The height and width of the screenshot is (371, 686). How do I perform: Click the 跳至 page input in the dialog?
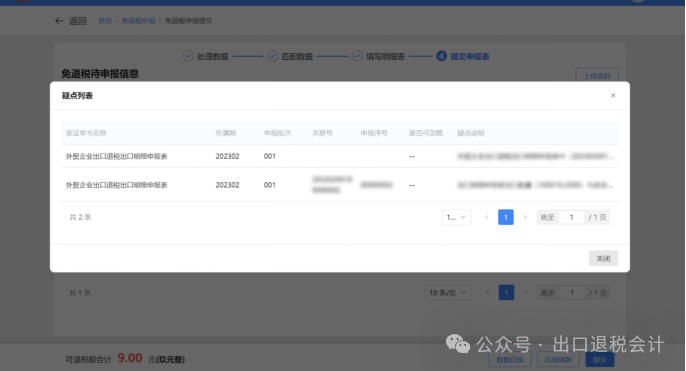pos(571,217)
